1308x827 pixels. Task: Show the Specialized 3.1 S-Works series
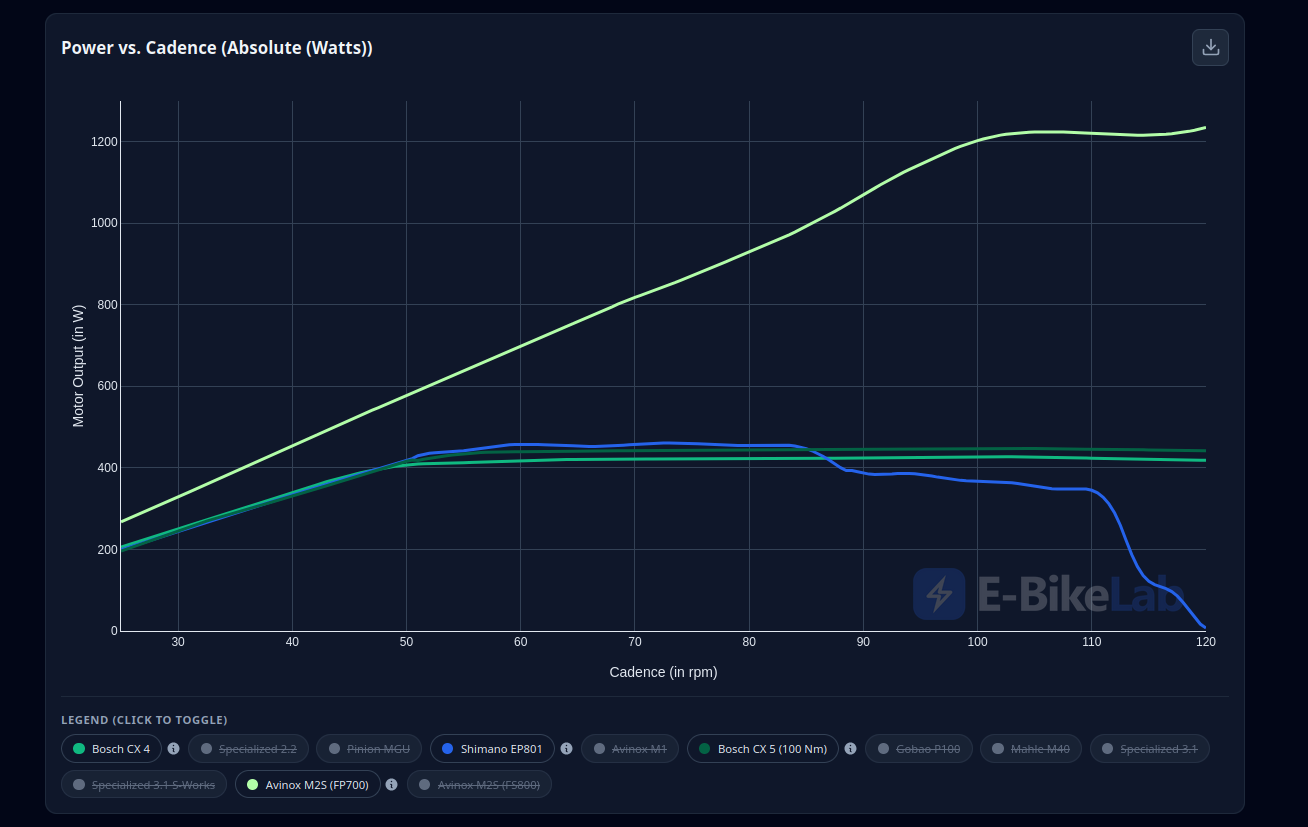144,785
